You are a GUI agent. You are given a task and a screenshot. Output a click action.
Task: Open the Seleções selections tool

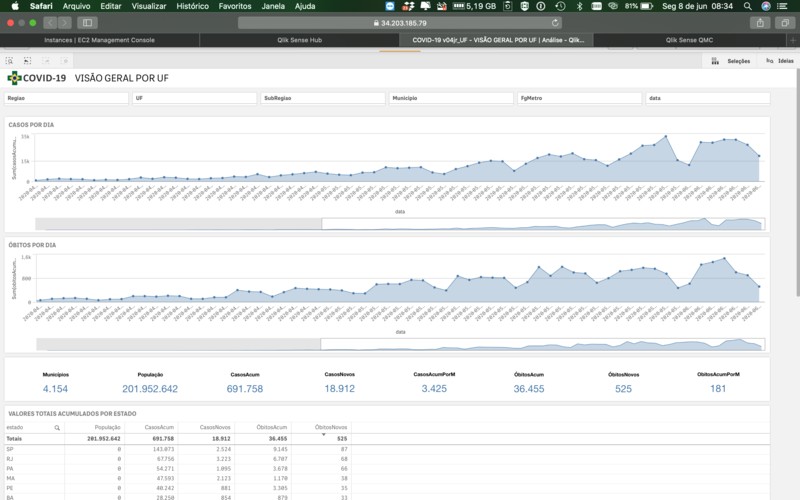(x=731, y=61)
